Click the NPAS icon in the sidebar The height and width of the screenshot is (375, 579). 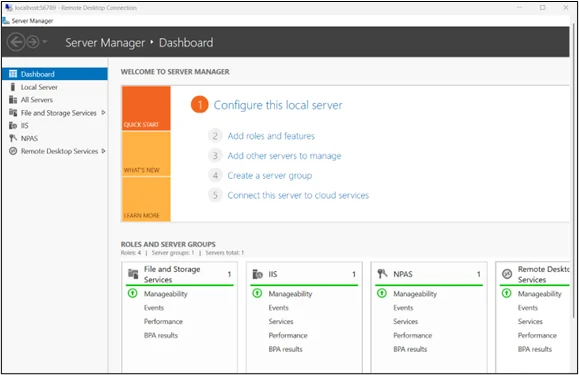pos(13,138)
